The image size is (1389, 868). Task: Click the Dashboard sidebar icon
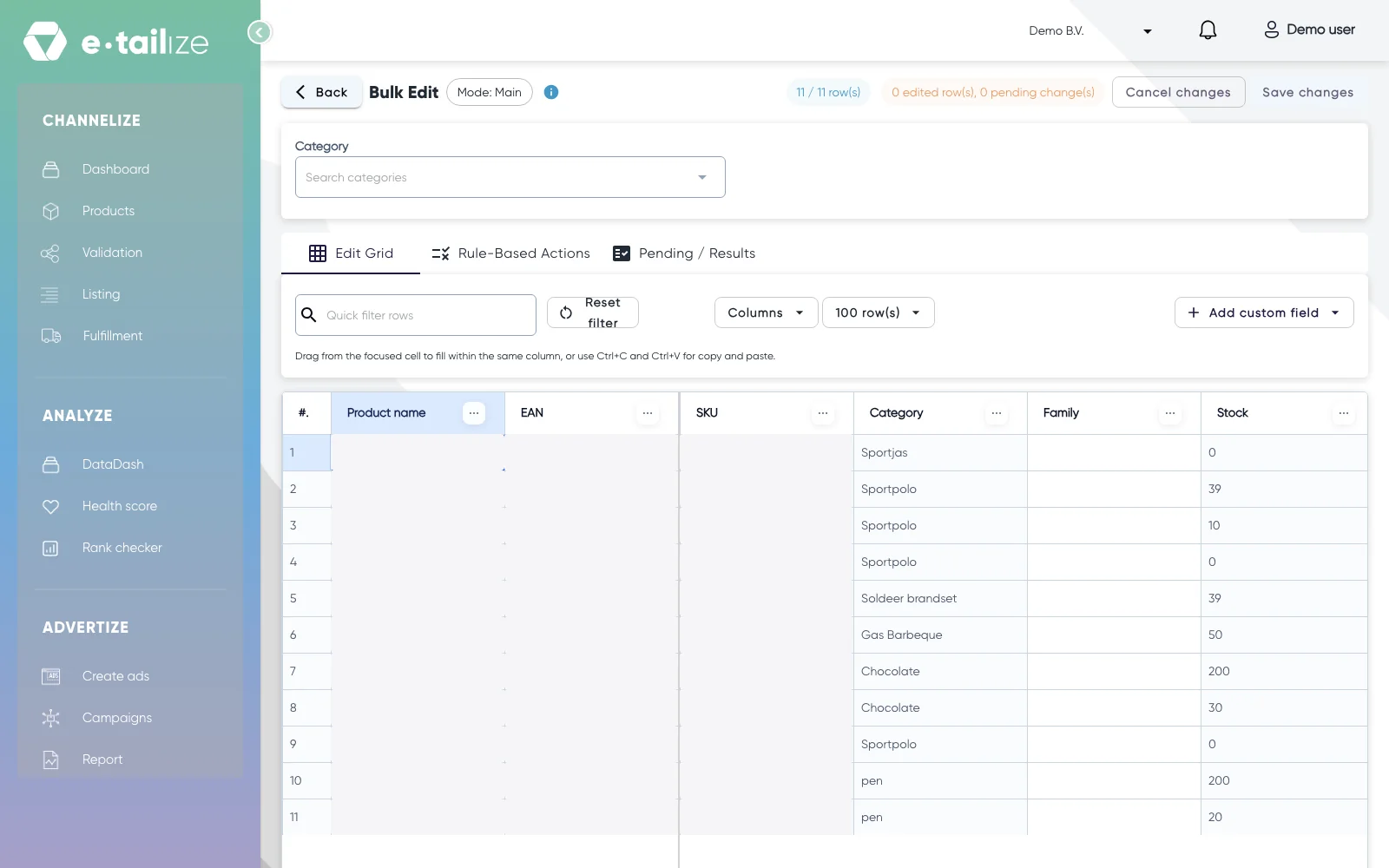click(51, 169)
